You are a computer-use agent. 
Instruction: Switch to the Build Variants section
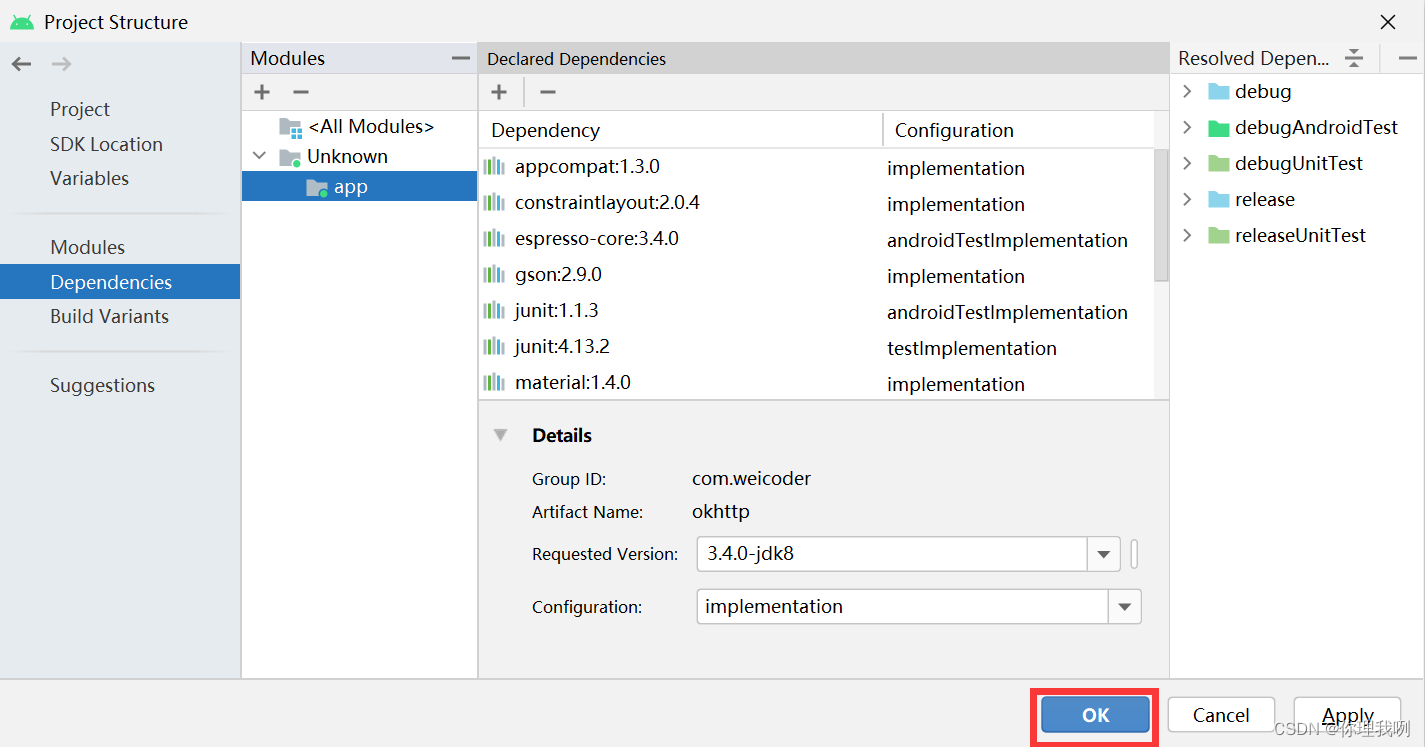click(x=109, y=316)
